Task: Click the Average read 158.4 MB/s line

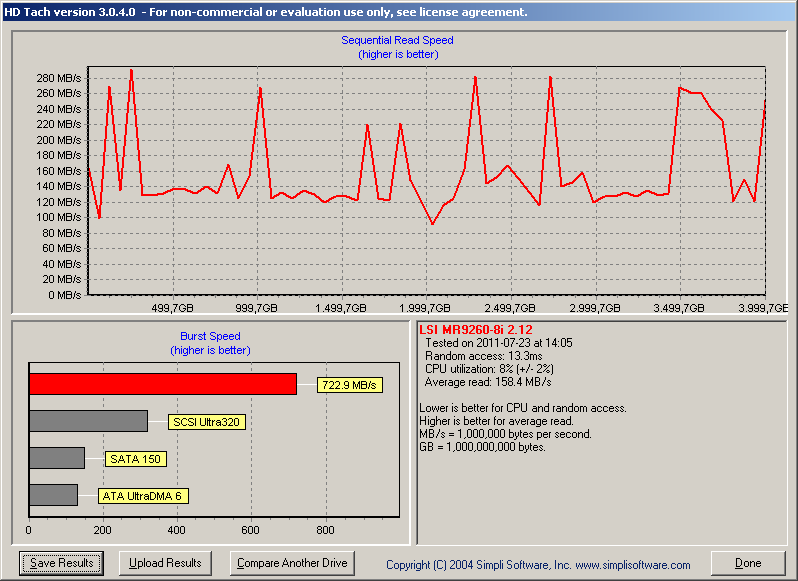Action: (488, 382)
